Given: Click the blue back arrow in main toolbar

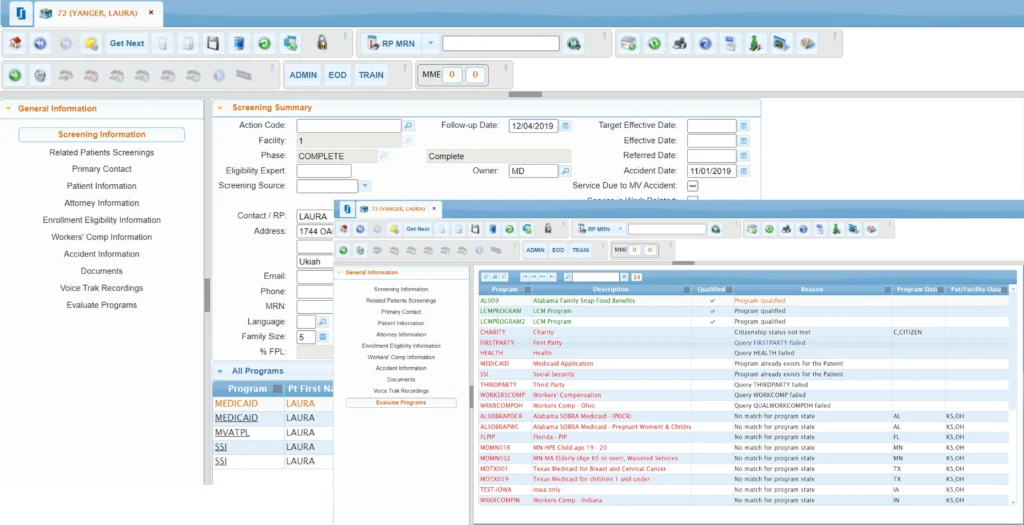Looking at the screenshot, I should (x=40, y=44).
